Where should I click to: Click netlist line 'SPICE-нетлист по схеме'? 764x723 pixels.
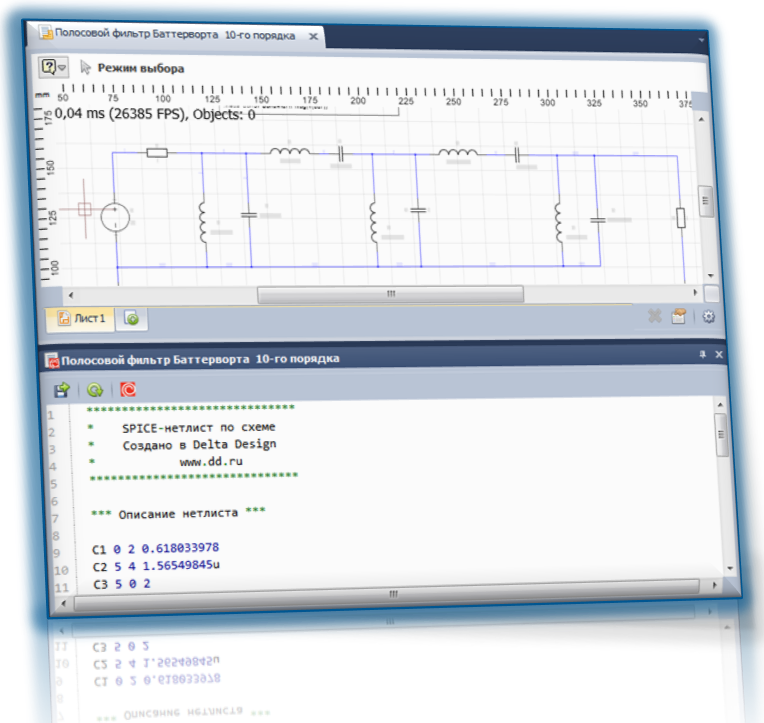click(x=199, y=428)
